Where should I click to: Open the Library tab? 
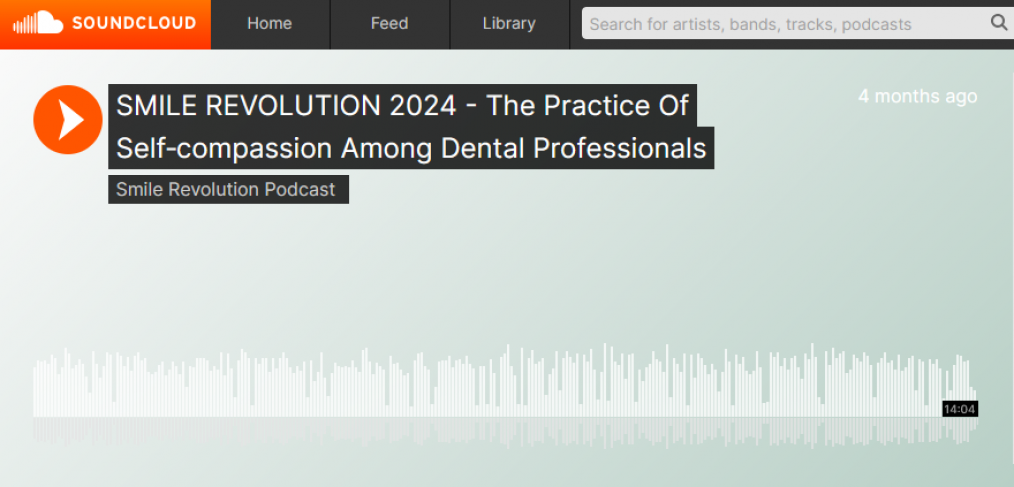[x=509, y=24]
